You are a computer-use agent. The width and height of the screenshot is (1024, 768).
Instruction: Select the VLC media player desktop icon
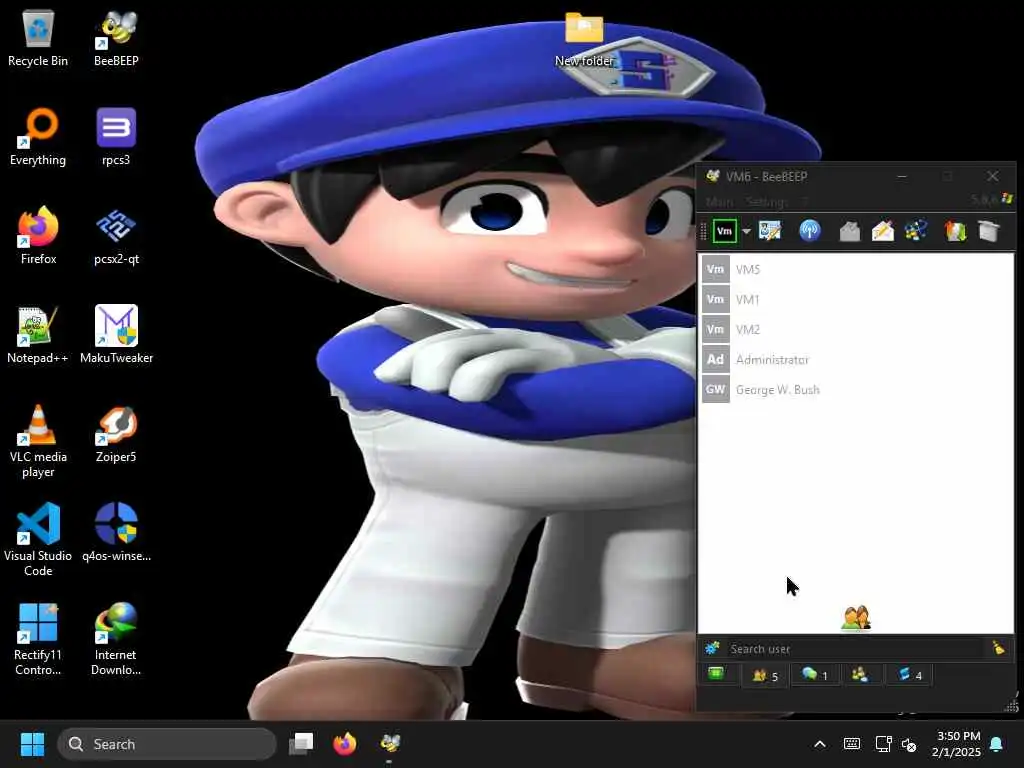click(38, 441)
